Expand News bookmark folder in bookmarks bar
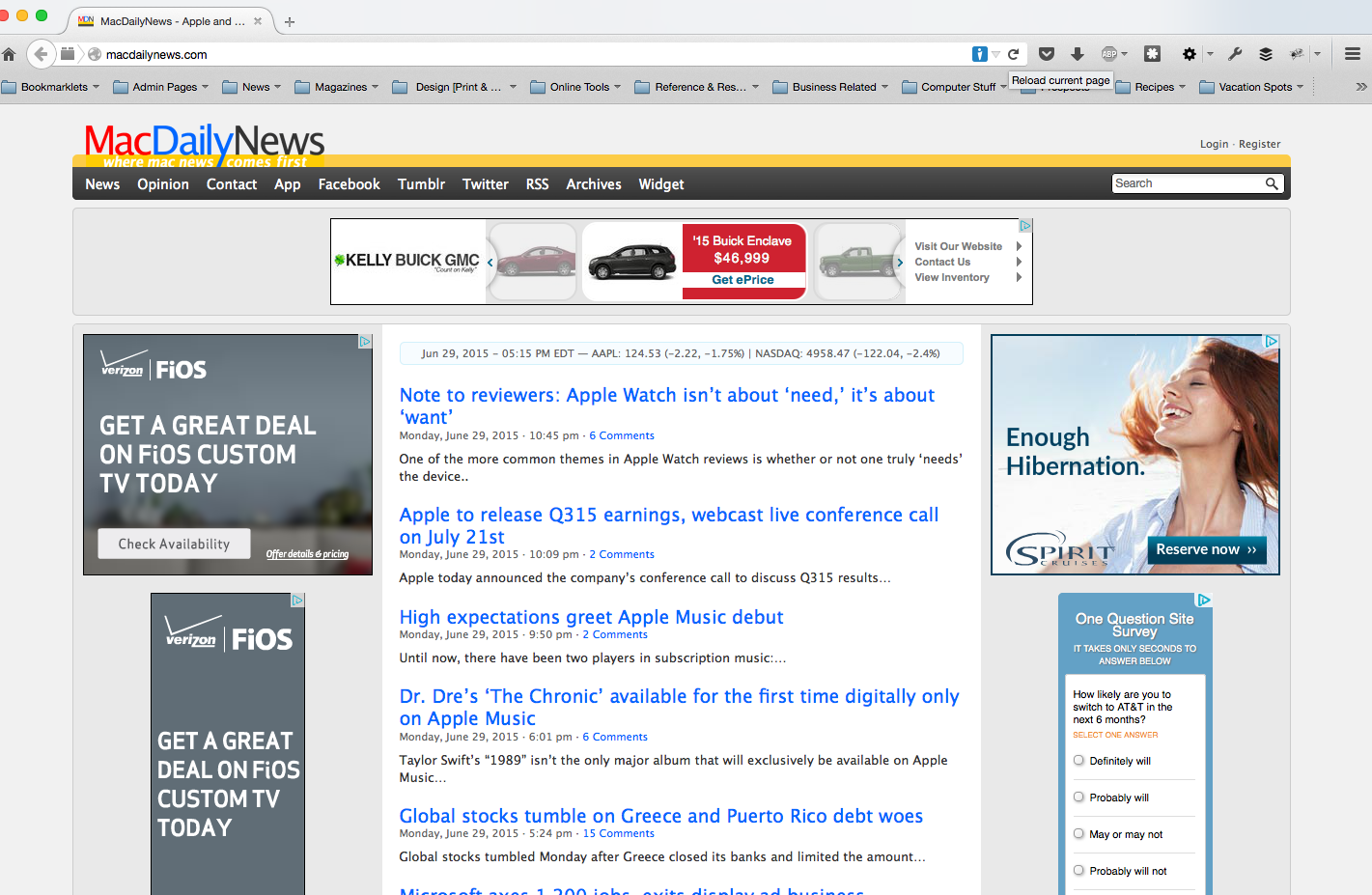The image size is (1372, 895). [252, 87]
